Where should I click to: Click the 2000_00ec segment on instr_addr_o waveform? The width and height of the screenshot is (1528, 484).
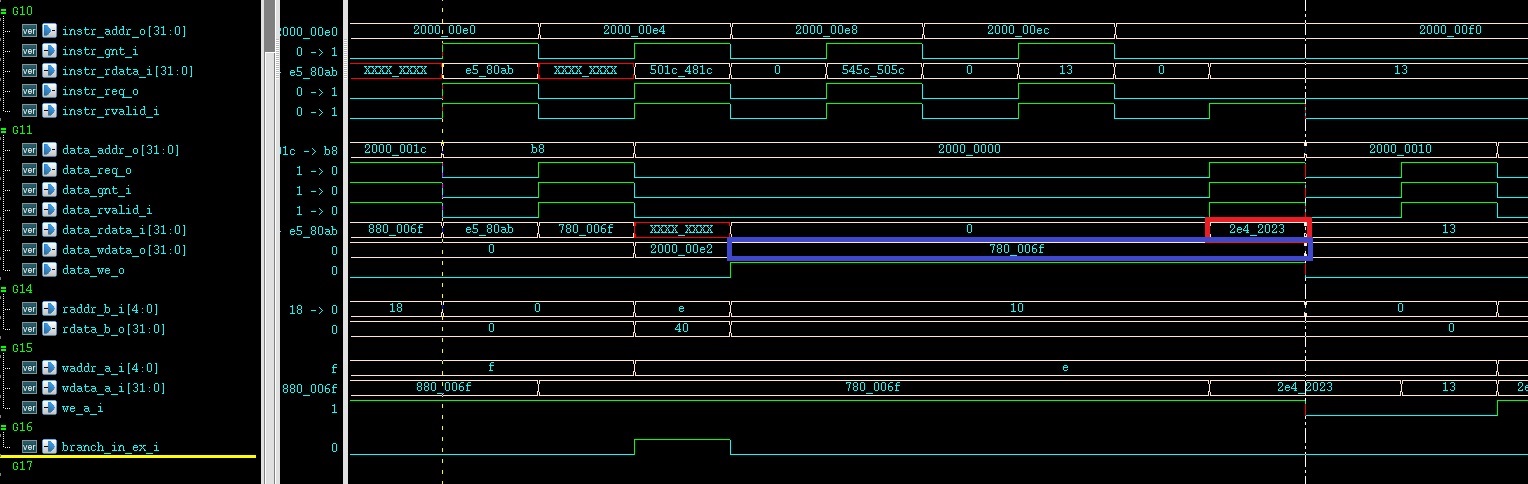coord(1018,31)
